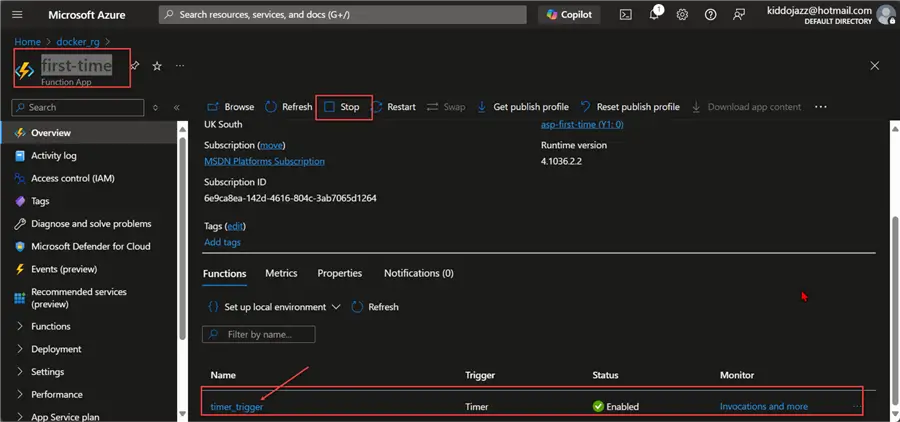900x422 pixels.
Task: Click Refresh in the top command bar
Action: point(289,107)
